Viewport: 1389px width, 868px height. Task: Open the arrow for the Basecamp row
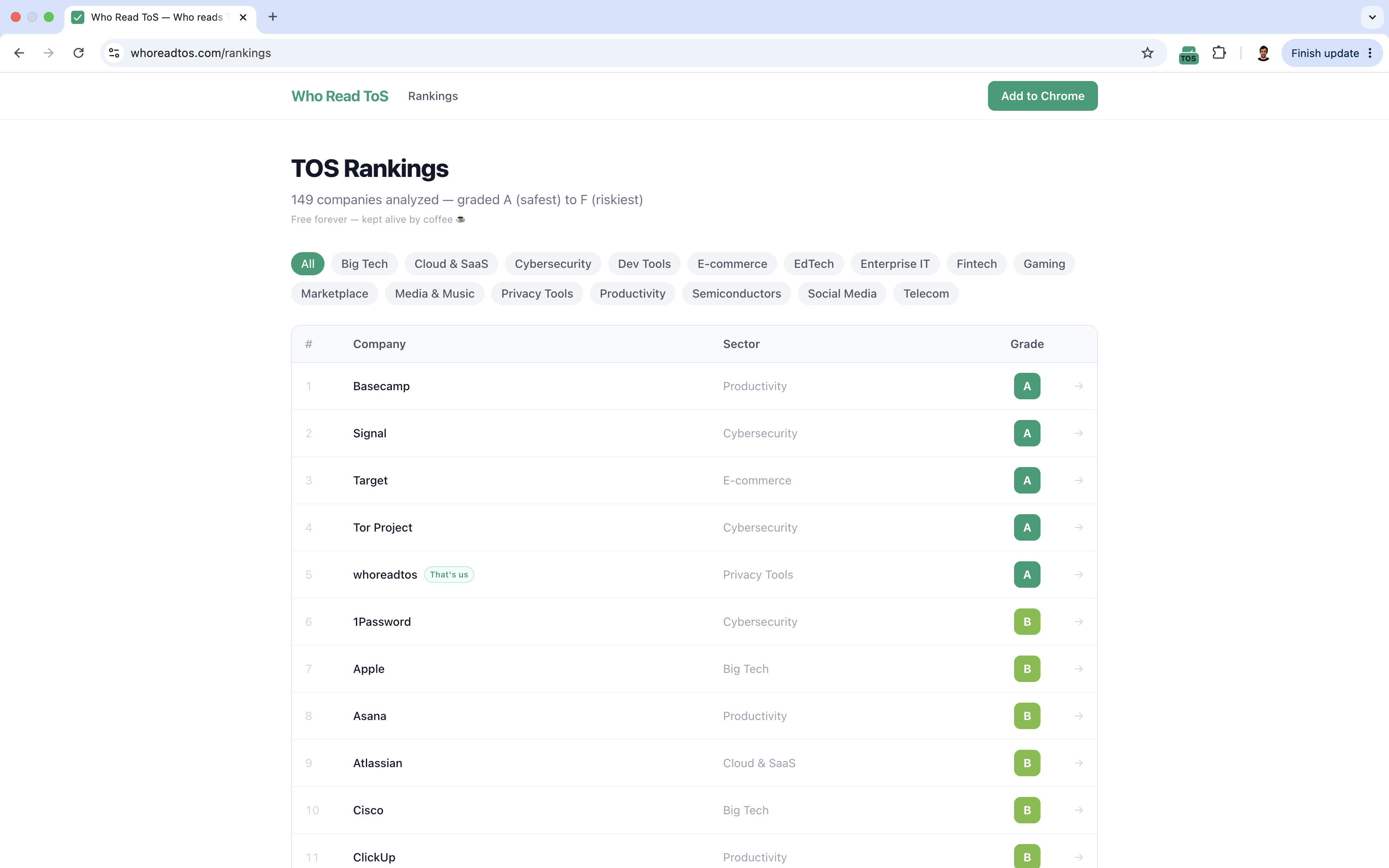[x=1079, y=386]
